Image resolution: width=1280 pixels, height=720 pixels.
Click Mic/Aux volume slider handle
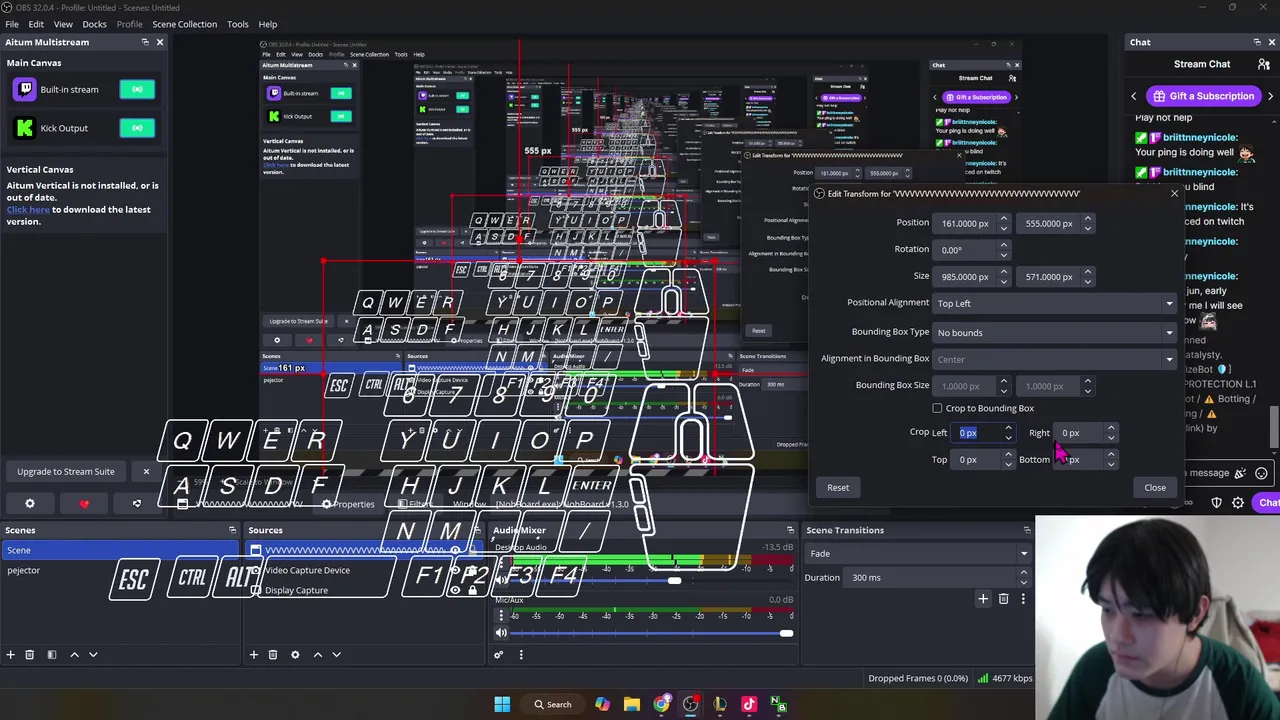tap(786, 633)
